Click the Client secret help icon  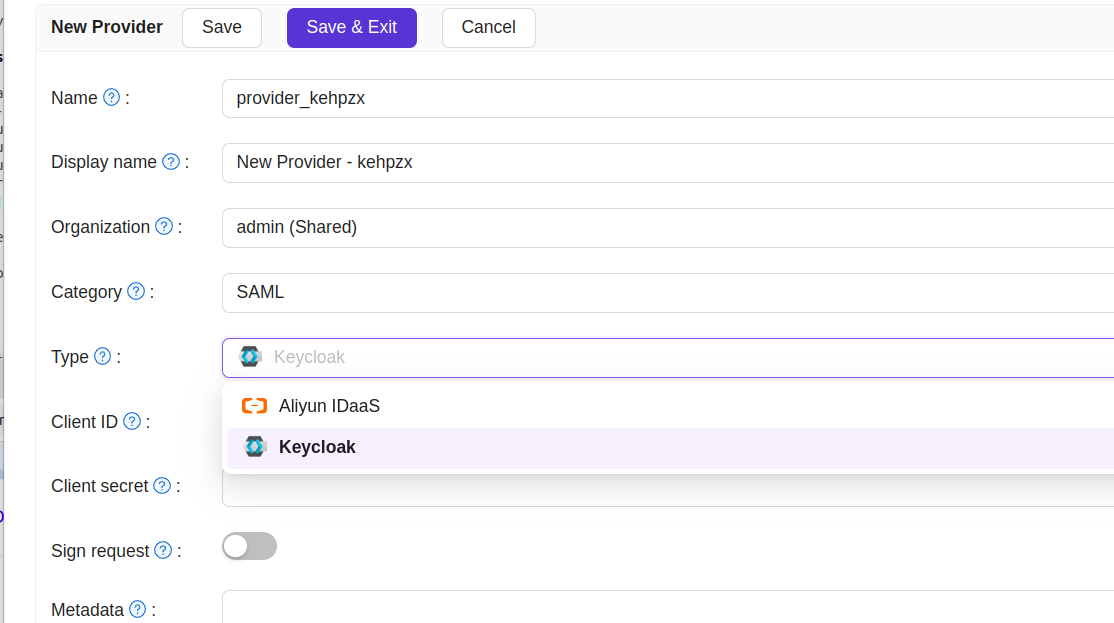pos(162,485)
